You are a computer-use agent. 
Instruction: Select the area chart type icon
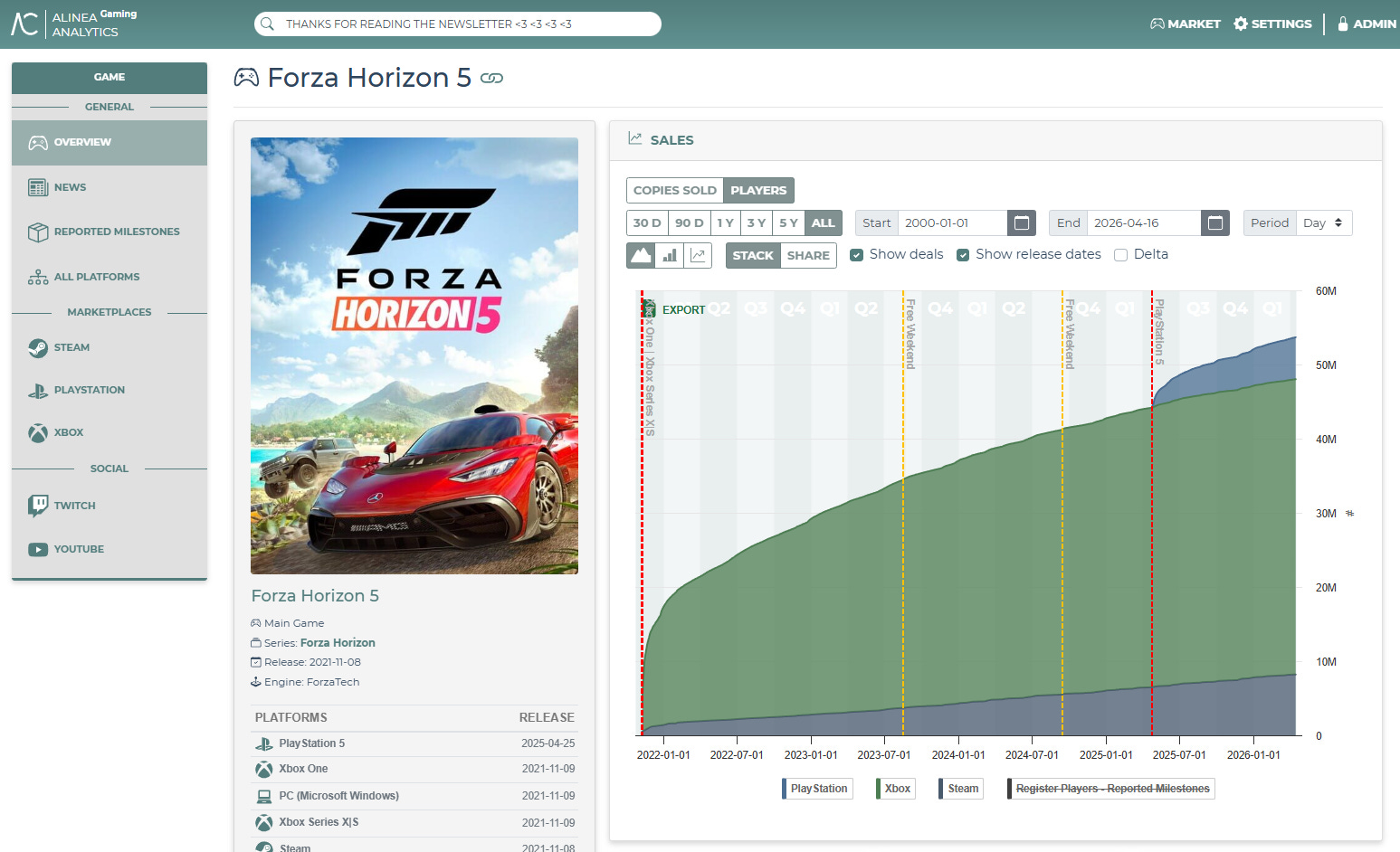point(641,255)
